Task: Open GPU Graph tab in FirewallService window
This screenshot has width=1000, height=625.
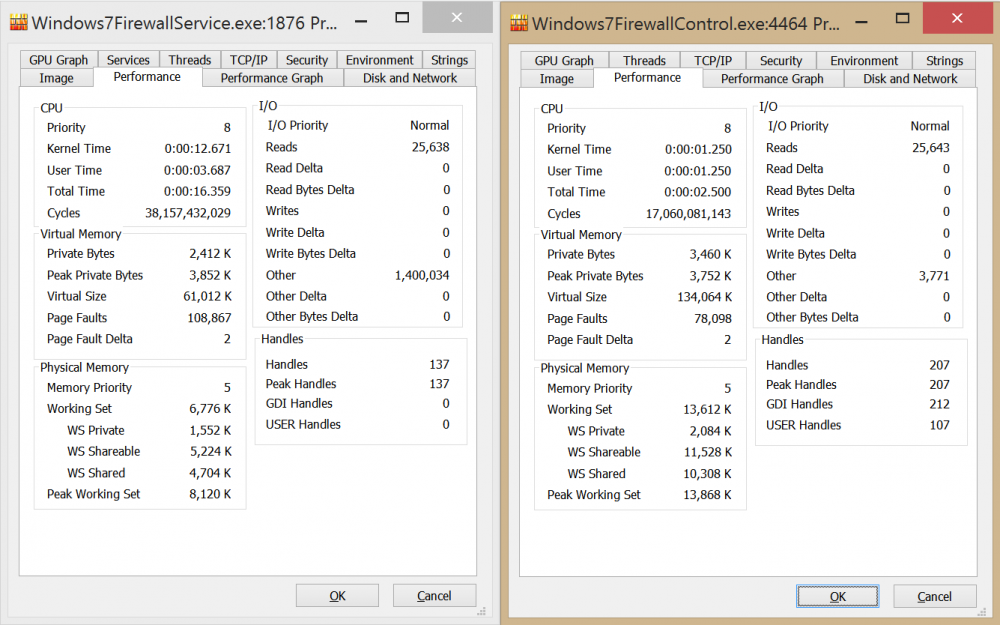Action: (x=58, y=60)
